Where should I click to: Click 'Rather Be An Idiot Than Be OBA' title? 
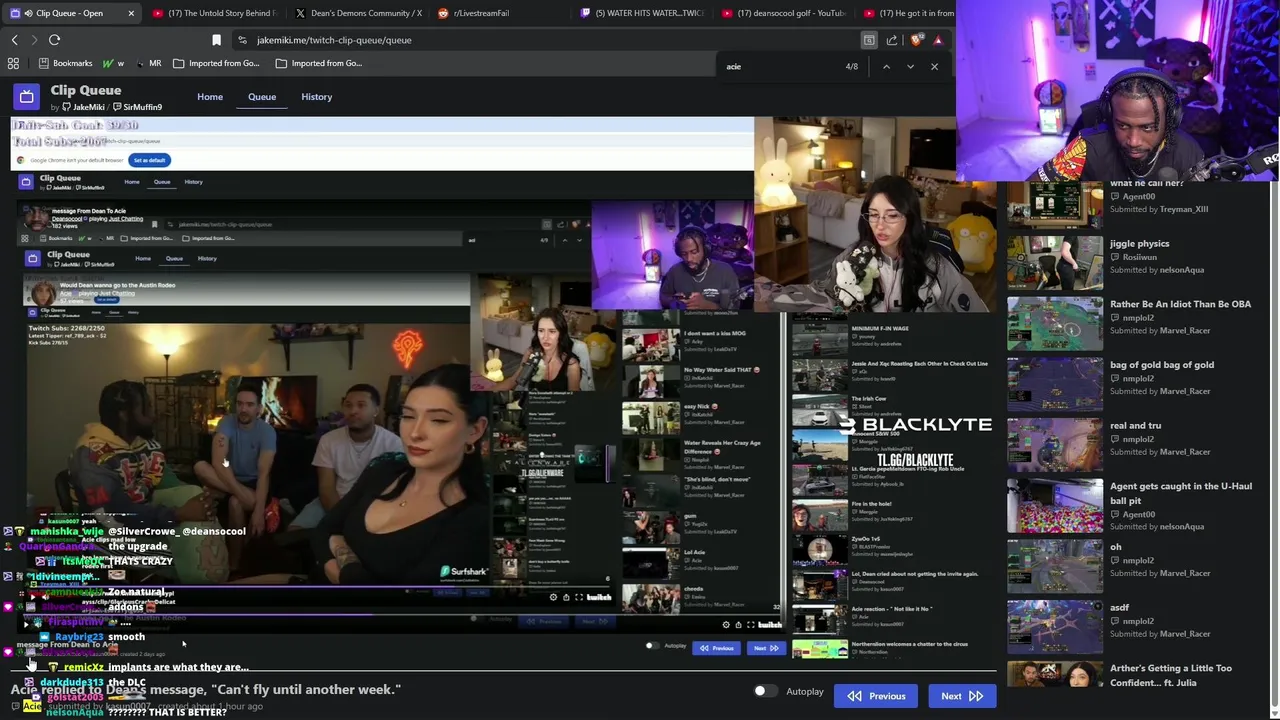[x=1180, y=304]
